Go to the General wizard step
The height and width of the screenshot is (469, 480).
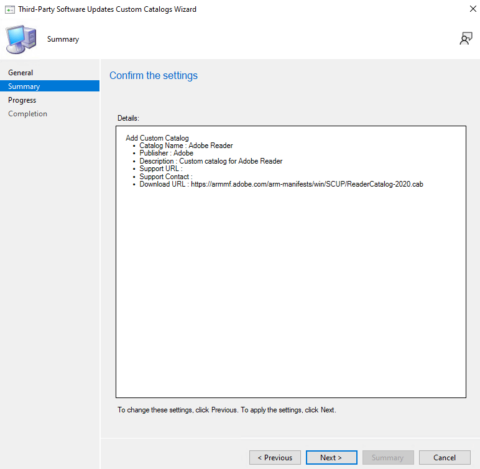pyautogui.click(x=20, y=73)
